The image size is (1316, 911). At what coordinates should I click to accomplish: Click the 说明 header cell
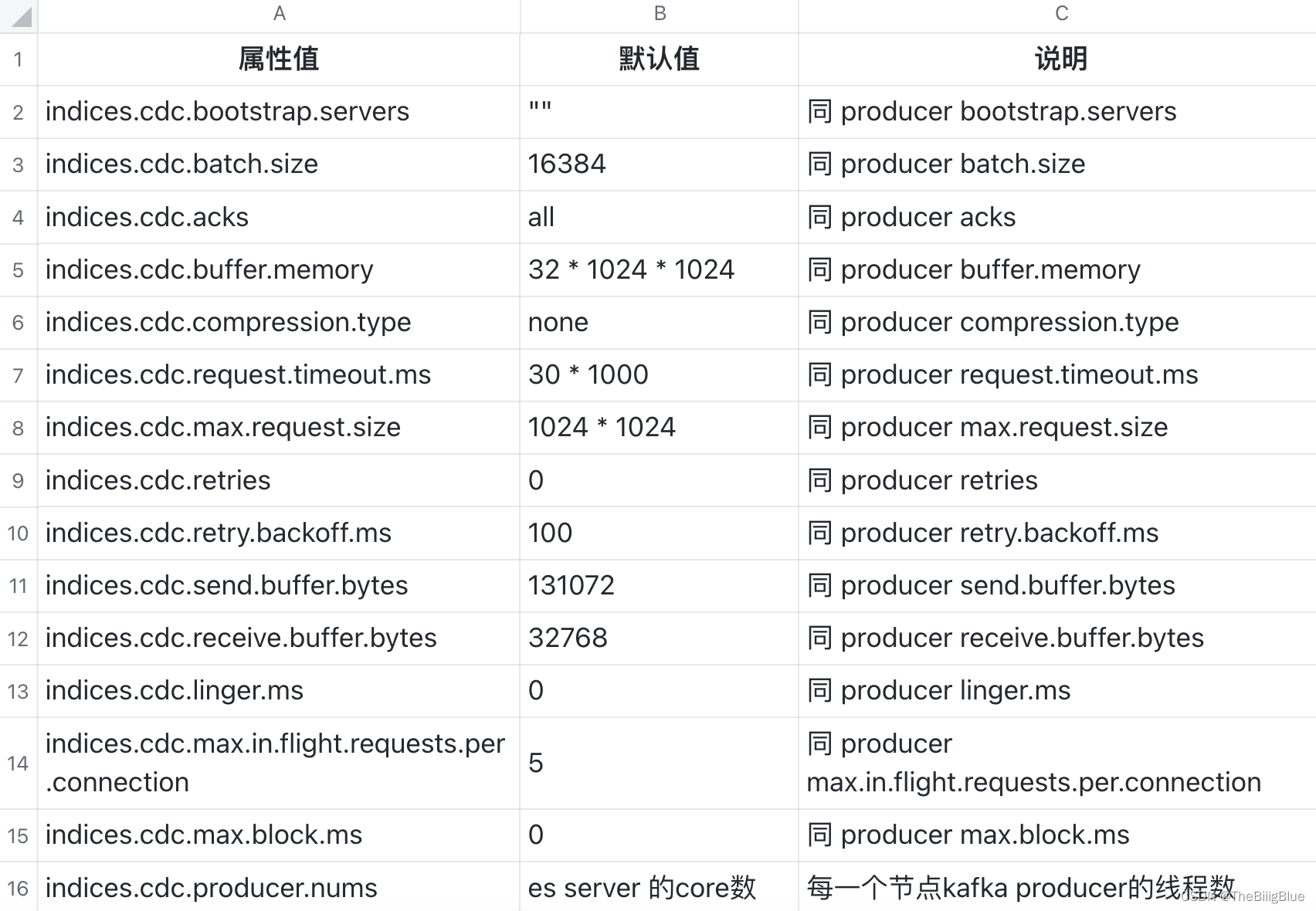point(1060,59)
